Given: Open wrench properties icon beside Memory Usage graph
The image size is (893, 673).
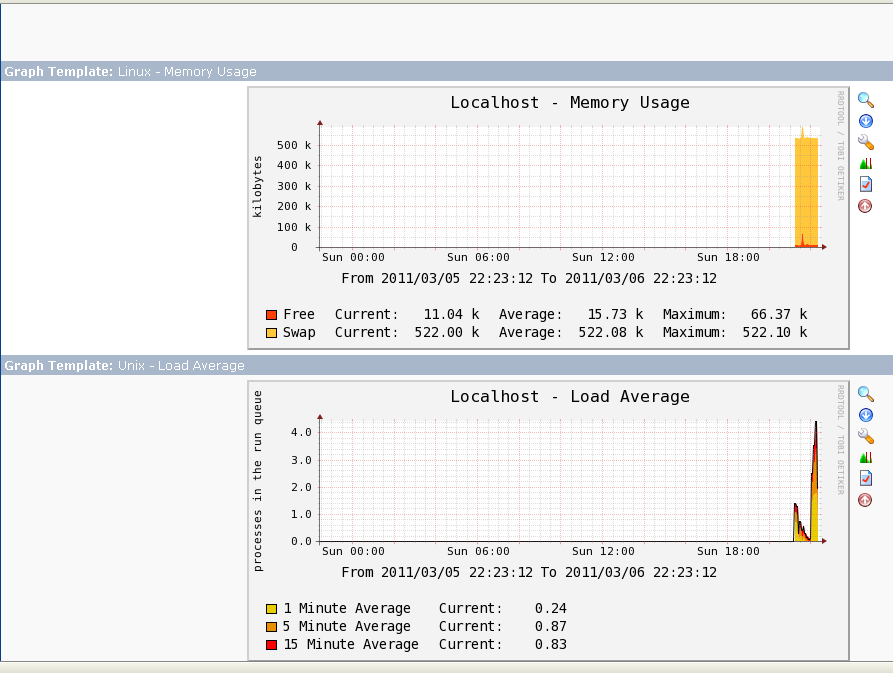Looking at the screenshot, I should (866, 142).
